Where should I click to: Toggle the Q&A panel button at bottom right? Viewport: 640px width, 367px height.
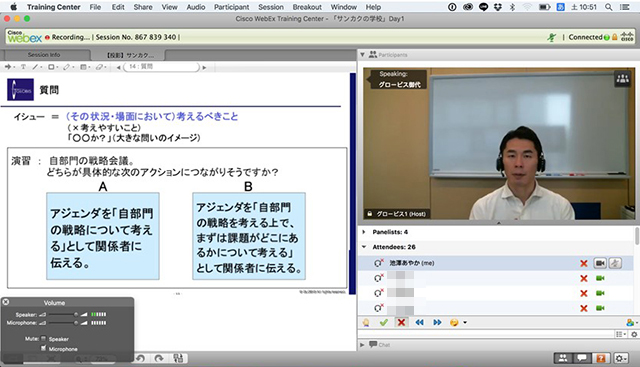(601, 358)
